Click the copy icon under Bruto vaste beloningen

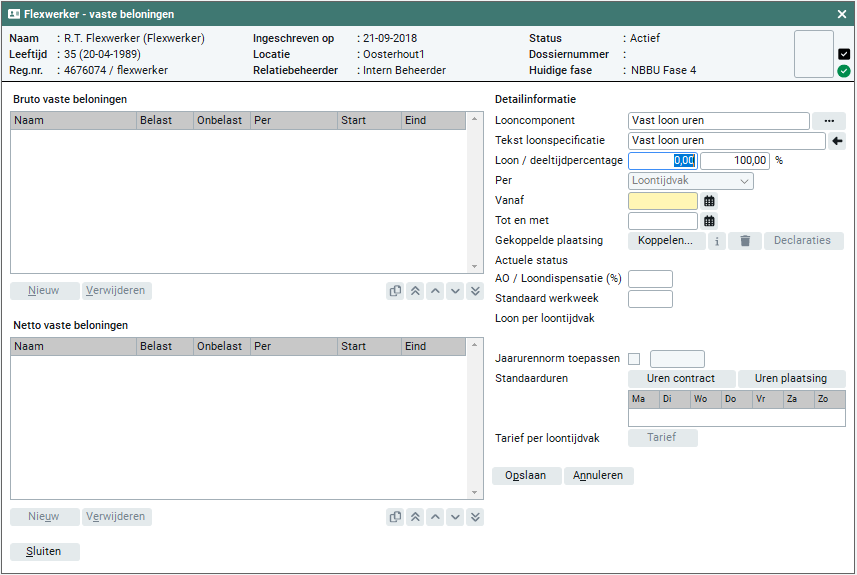(395, 291)
